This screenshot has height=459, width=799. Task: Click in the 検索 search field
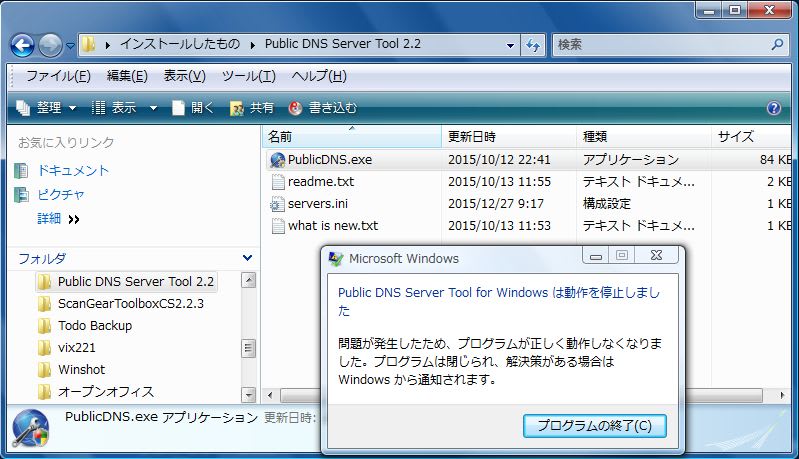(x=660, y=45)
